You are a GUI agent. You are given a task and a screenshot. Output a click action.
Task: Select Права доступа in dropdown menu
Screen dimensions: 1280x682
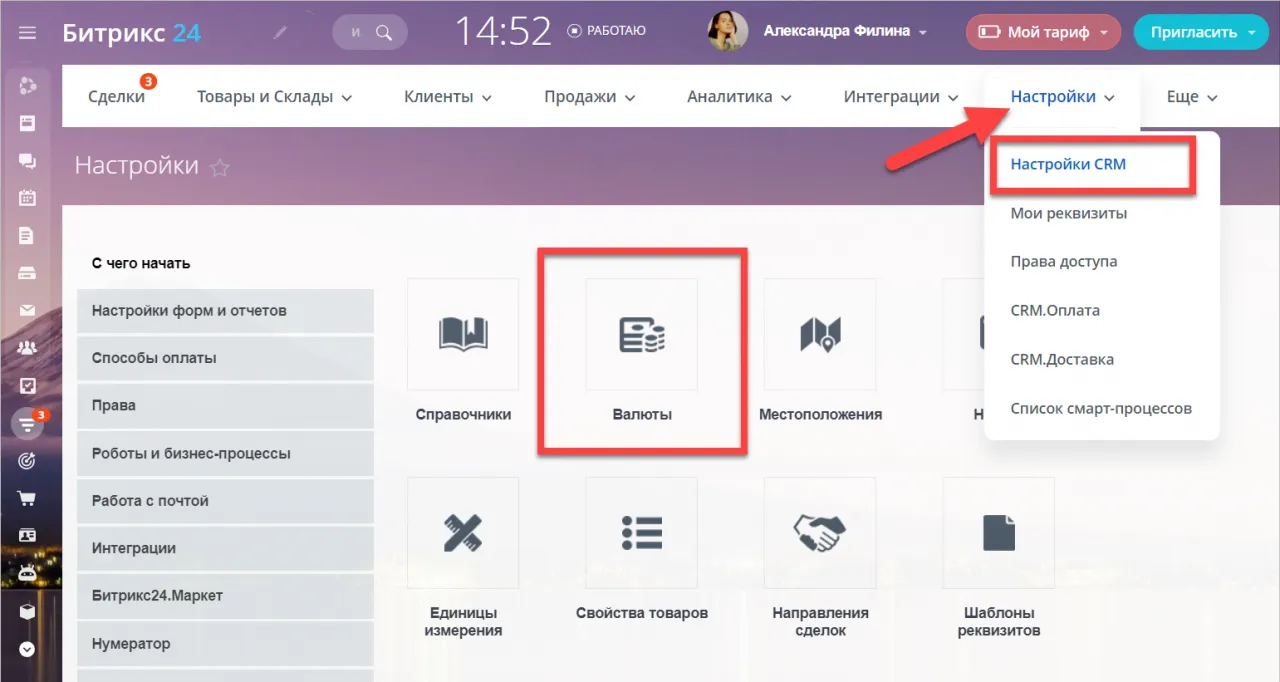[1064, 261]
